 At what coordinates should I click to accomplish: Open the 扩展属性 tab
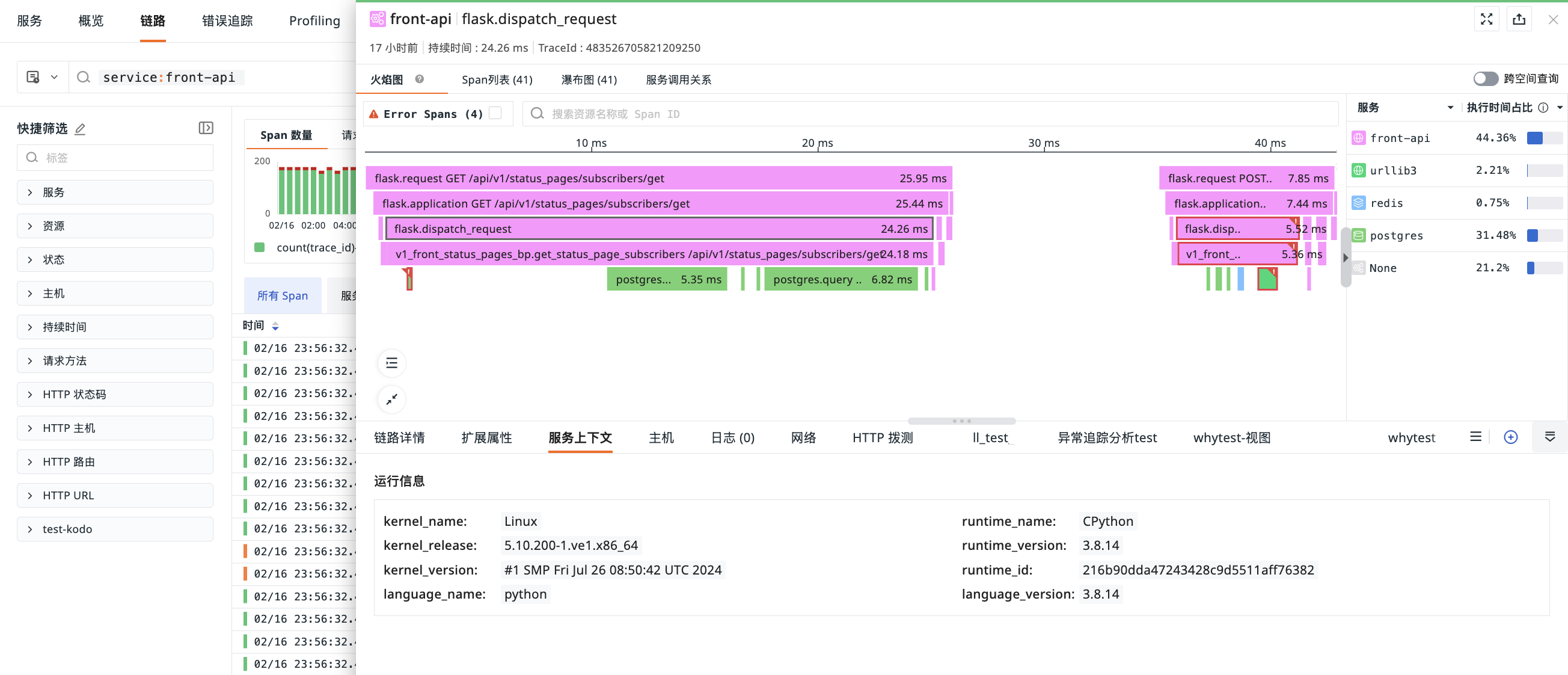click(486, 437)
